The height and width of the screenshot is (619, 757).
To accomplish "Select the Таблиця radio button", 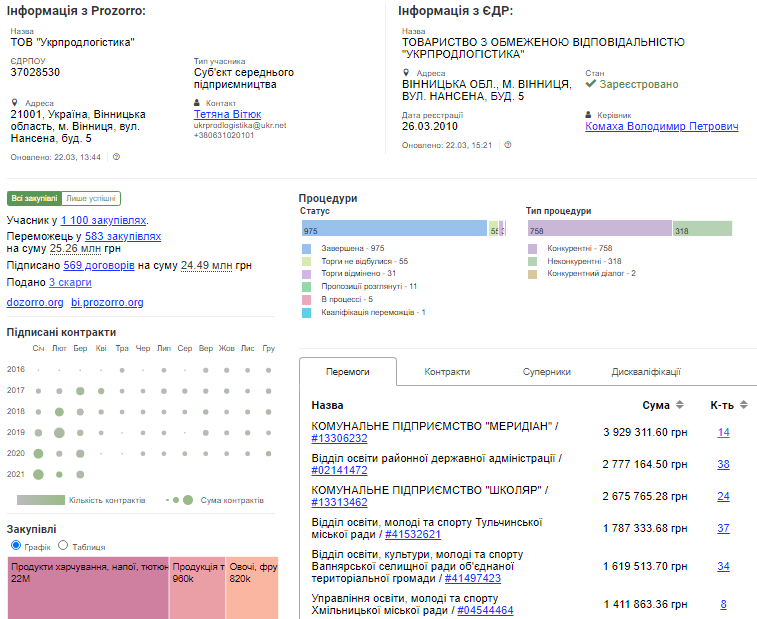I will coord(63,545).
